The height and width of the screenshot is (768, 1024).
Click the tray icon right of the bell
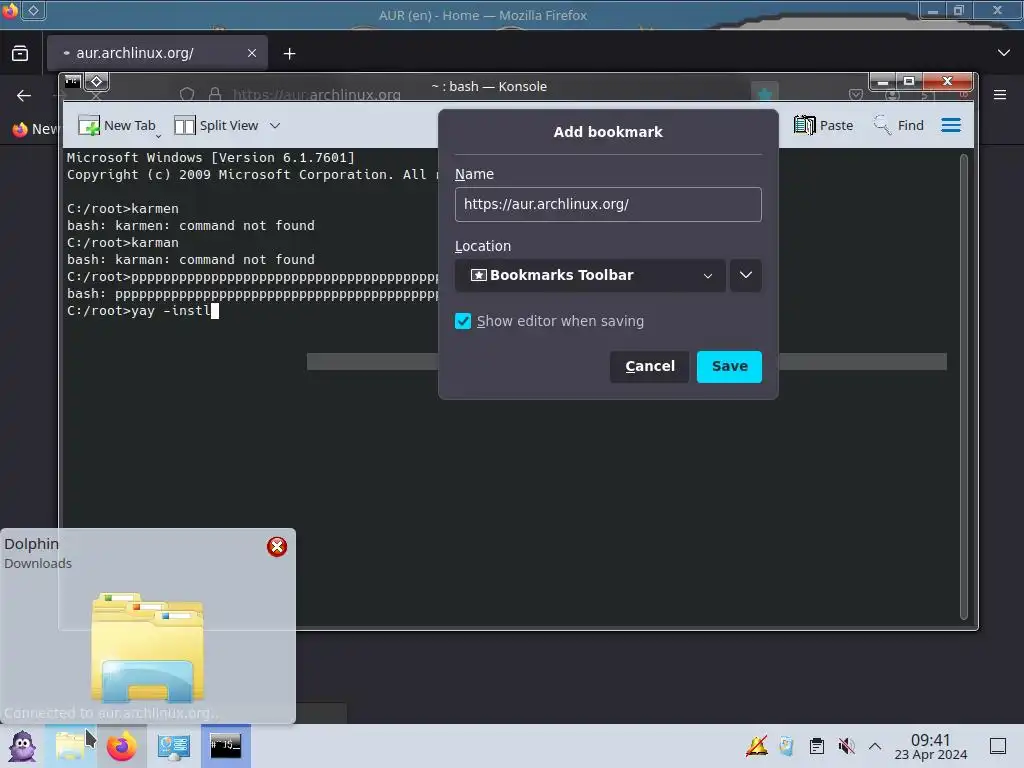(786, 746)
